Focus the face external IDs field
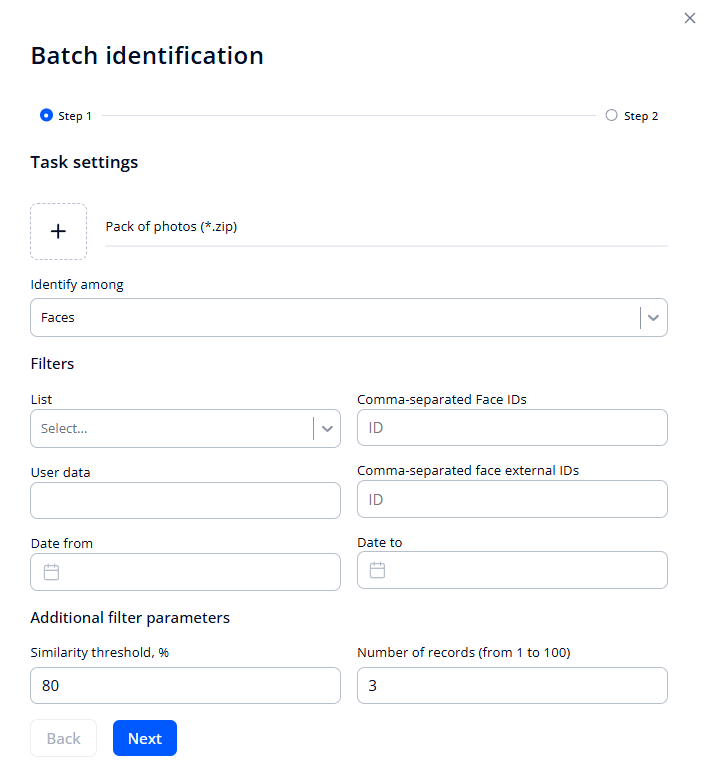 pyautogui.click(x=511, y=499)
